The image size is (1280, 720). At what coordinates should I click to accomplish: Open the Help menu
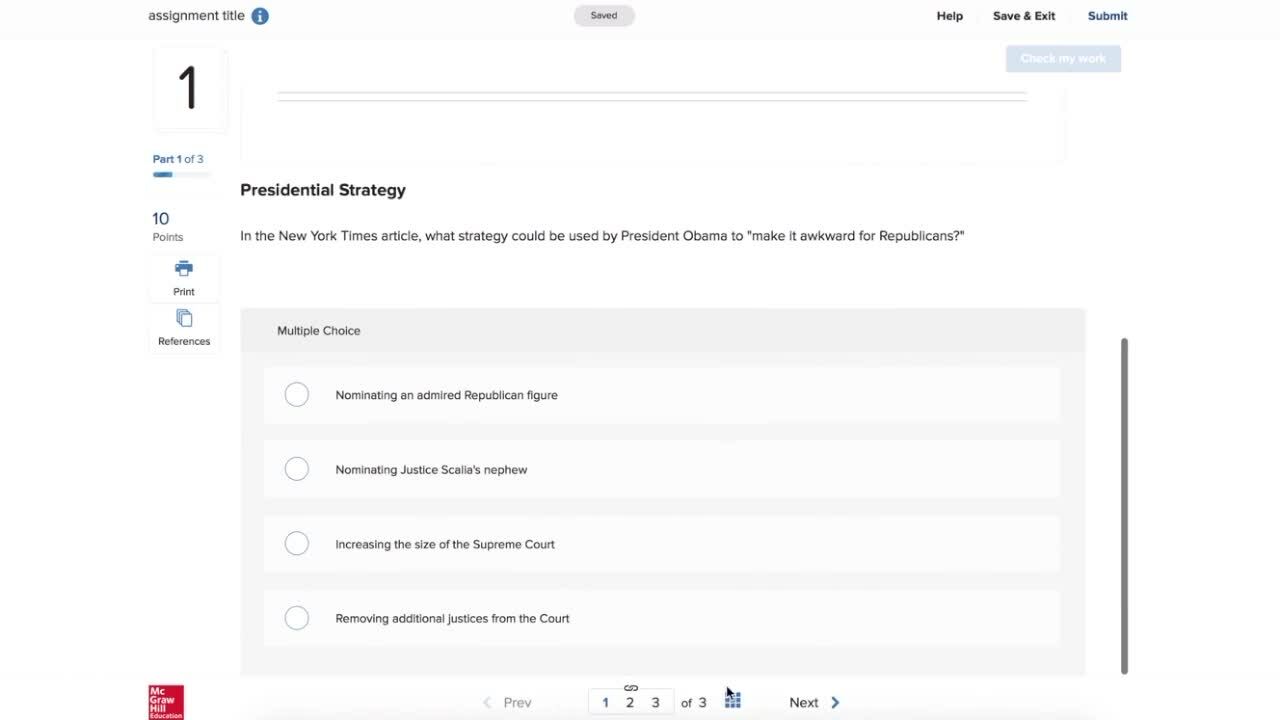(x=949, y=16)
